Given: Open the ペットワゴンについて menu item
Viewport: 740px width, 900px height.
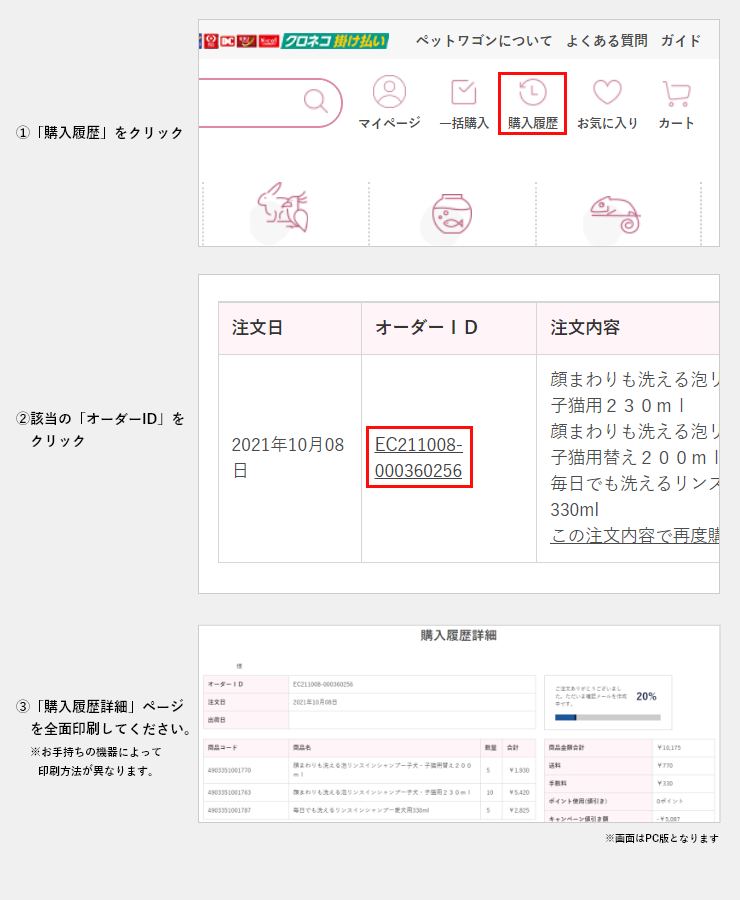Looking at the screenshot, I should point(484,41).
